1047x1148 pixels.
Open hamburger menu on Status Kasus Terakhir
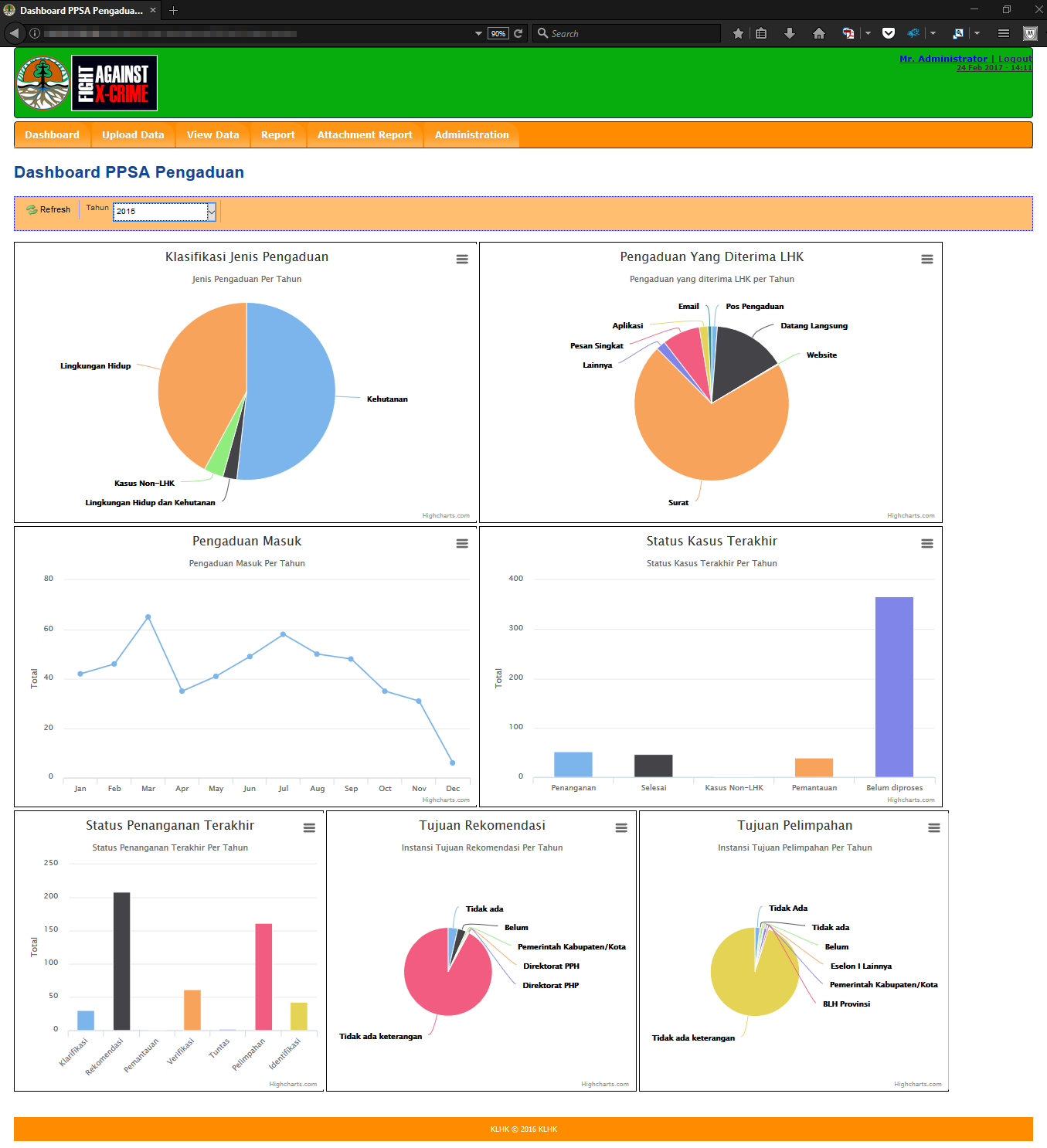coord(926,544)
